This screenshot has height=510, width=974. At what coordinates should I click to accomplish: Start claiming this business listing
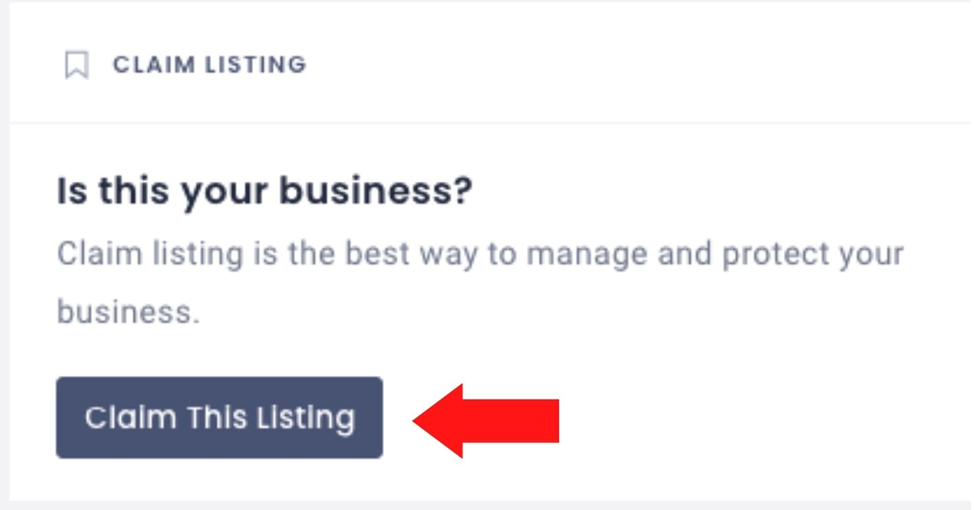pyautogui.click(x=219, y=417)
